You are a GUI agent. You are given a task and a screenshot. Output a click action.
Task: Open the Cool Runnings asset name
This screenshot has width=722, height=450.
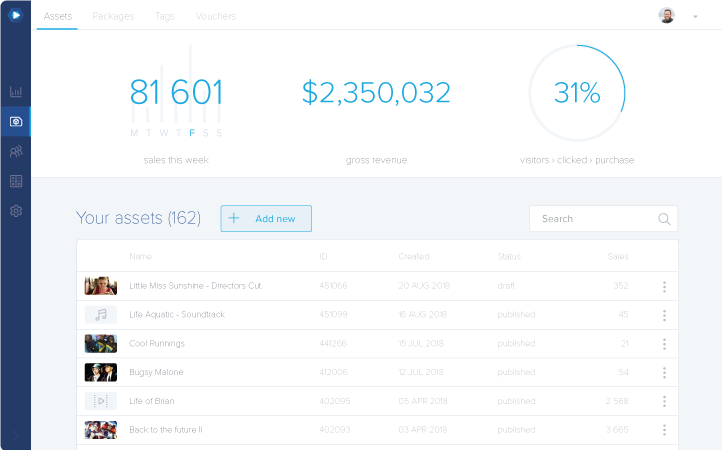[157, 343]
